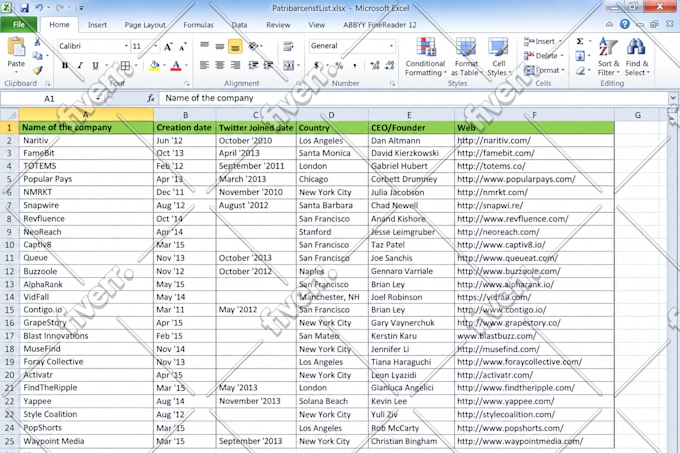This screenshot has width=680, height=453.
Task: Toggle Wrap Text icon
Action: pyautogui.click(x=288, y=46)
